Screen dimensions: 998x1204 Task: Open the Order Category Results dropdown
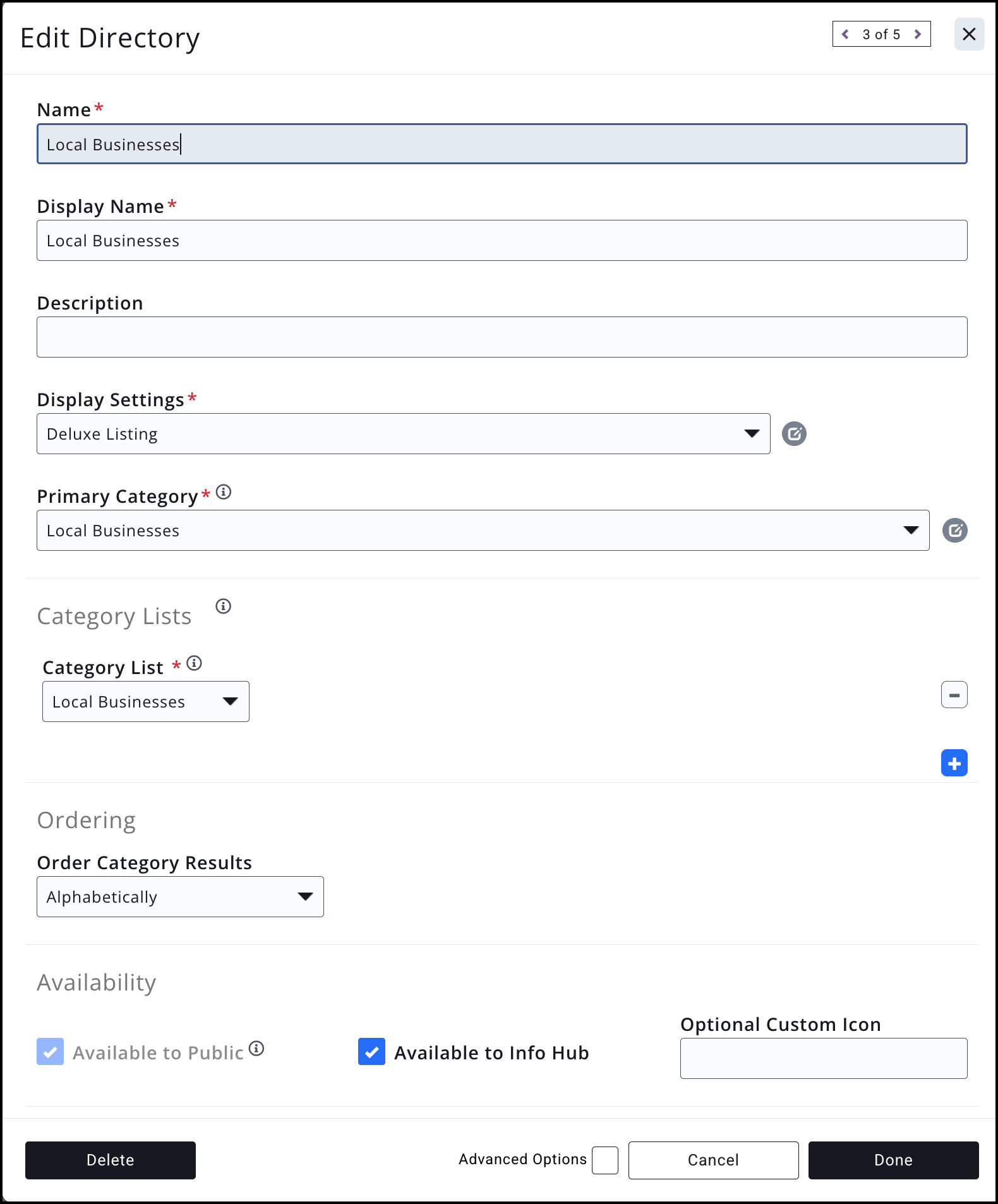point(180,897)
